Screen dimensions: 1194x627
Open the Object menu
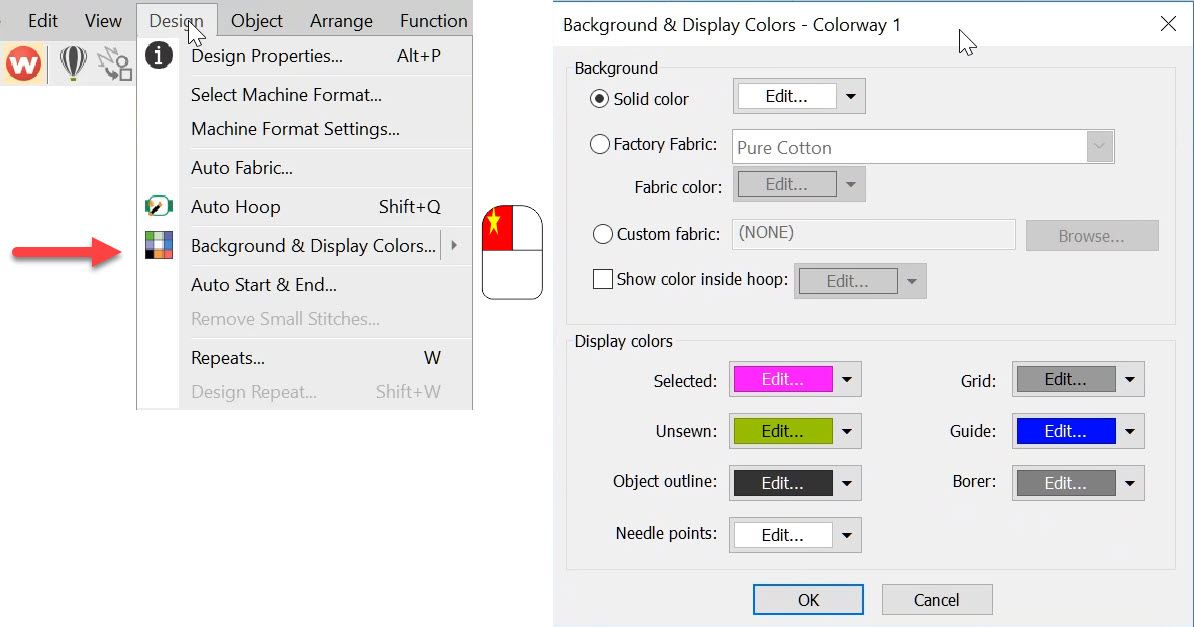[257, 20]
